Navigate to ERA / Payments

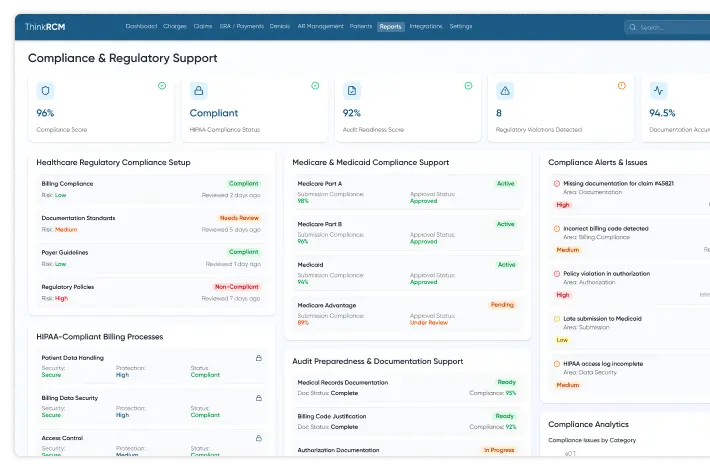(x=242, y=26)
